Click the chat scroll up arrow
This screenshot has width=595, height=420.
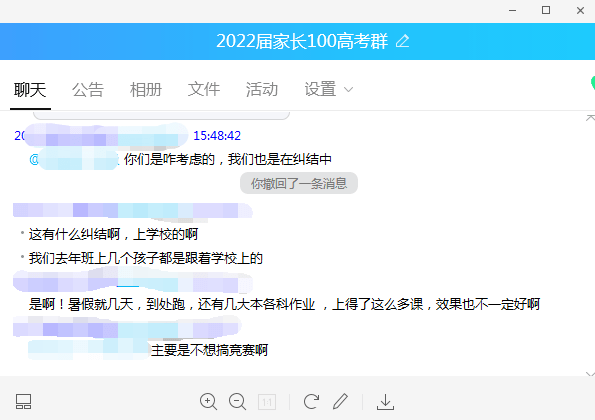click(590, 118)
